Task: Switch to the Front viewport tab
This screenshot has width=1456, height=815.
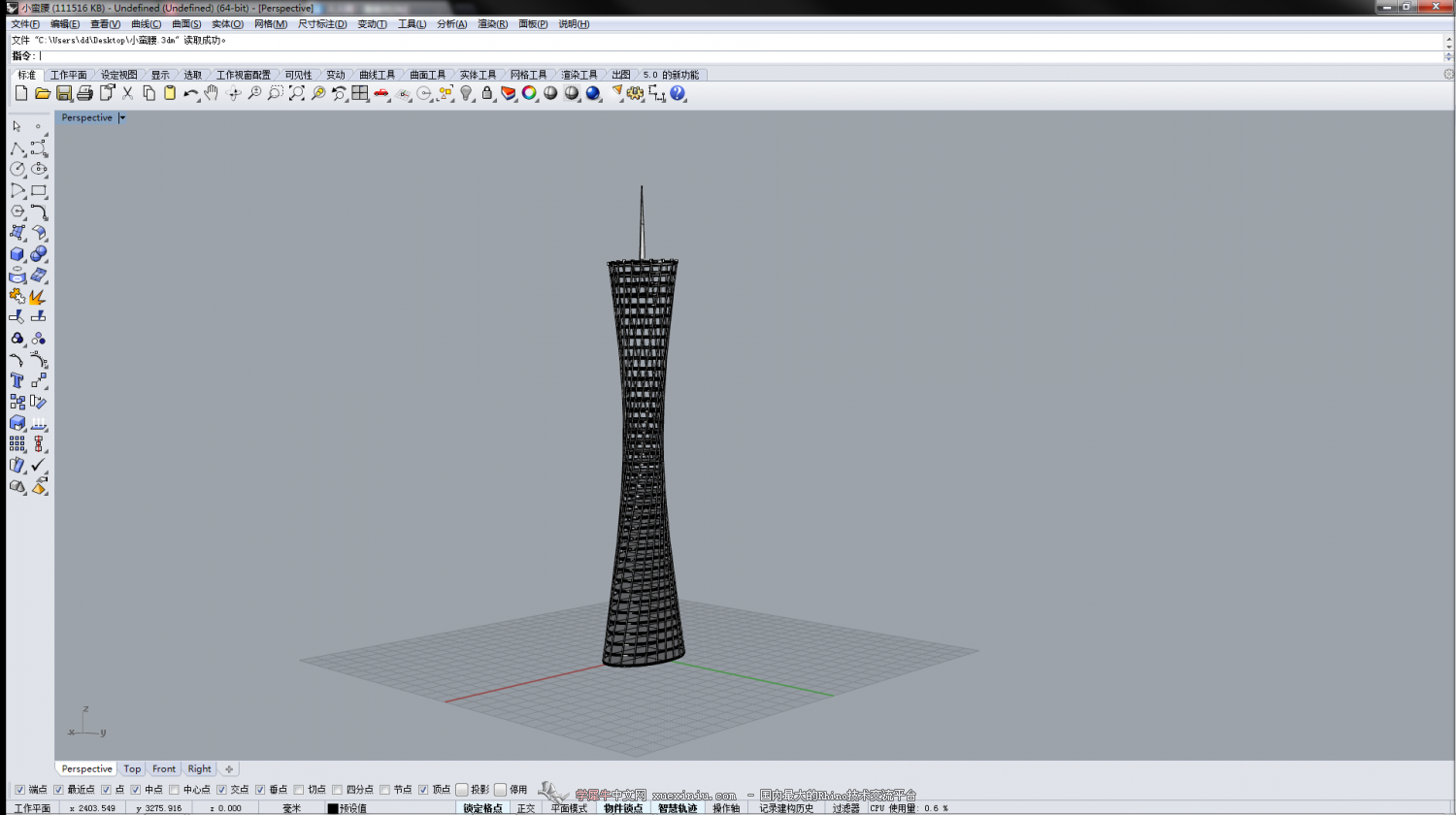Action: coord(164,768)
